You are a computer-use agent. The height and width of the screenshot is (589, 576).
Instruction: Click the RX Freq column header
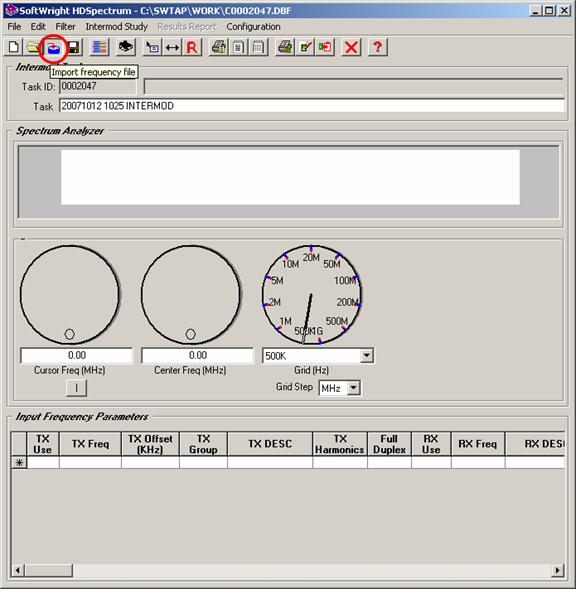pos(478,444)
